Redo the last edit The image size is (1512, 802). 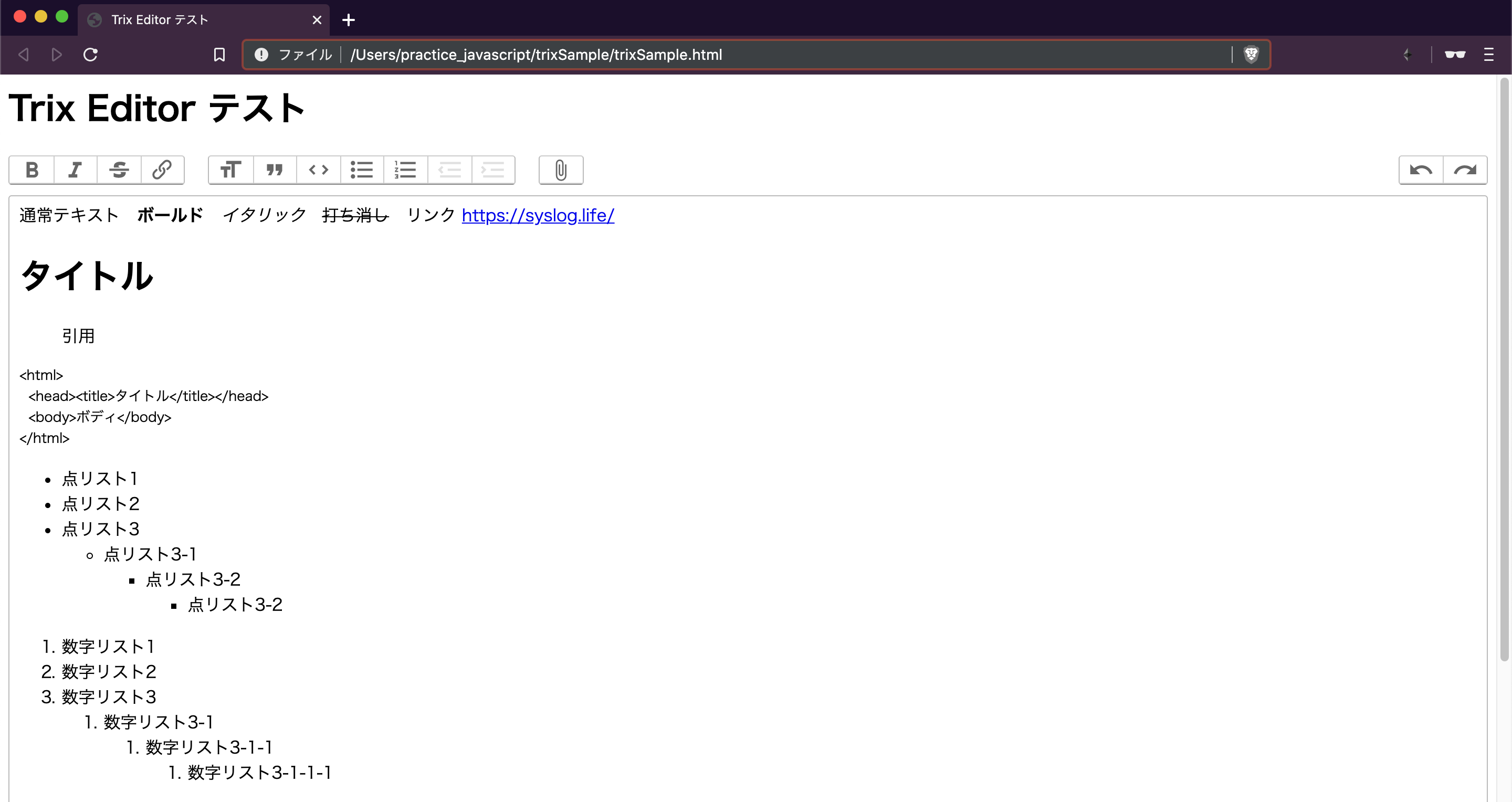pyautogui.click(x=1465, y=170)
